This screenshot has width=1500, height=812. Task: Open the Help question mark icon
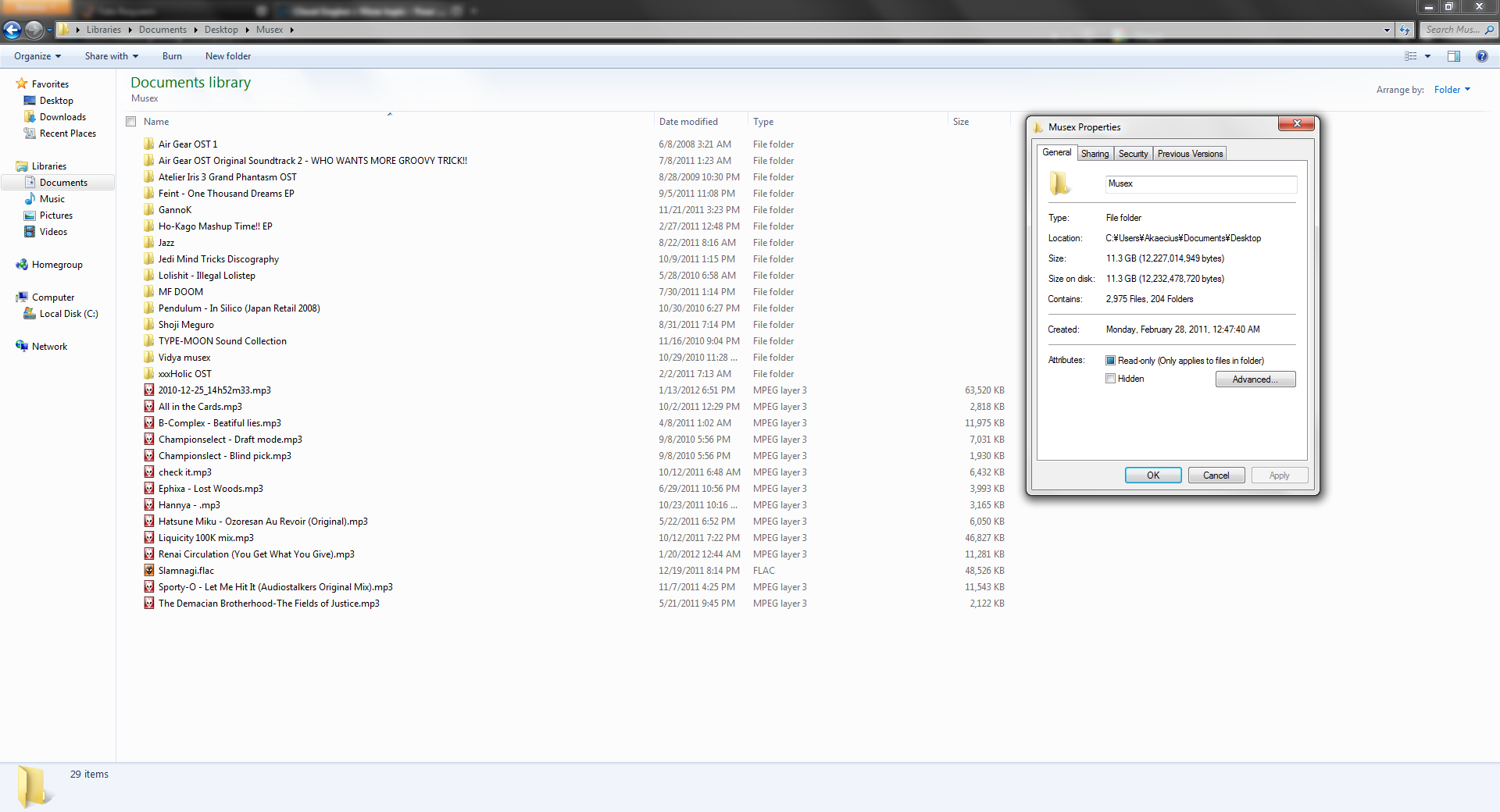click(x=1482, y=56)
